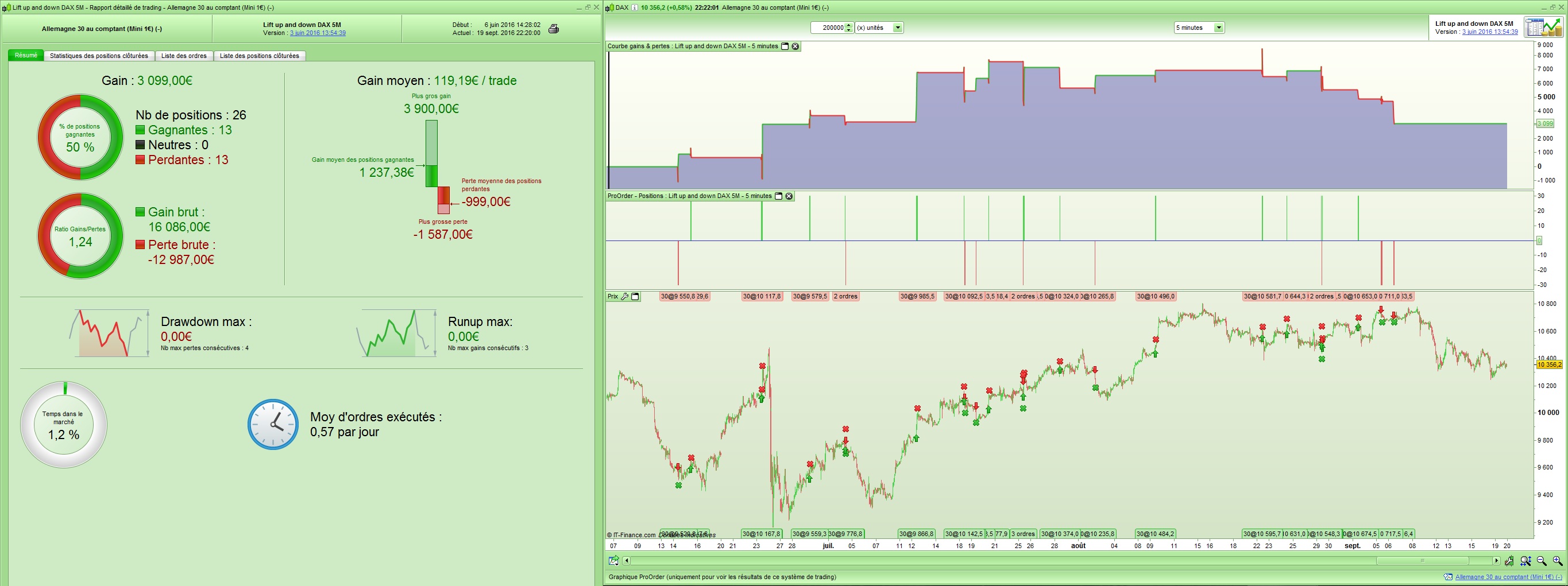Select the Liste des positions clôturées tab

click(259, 56)
